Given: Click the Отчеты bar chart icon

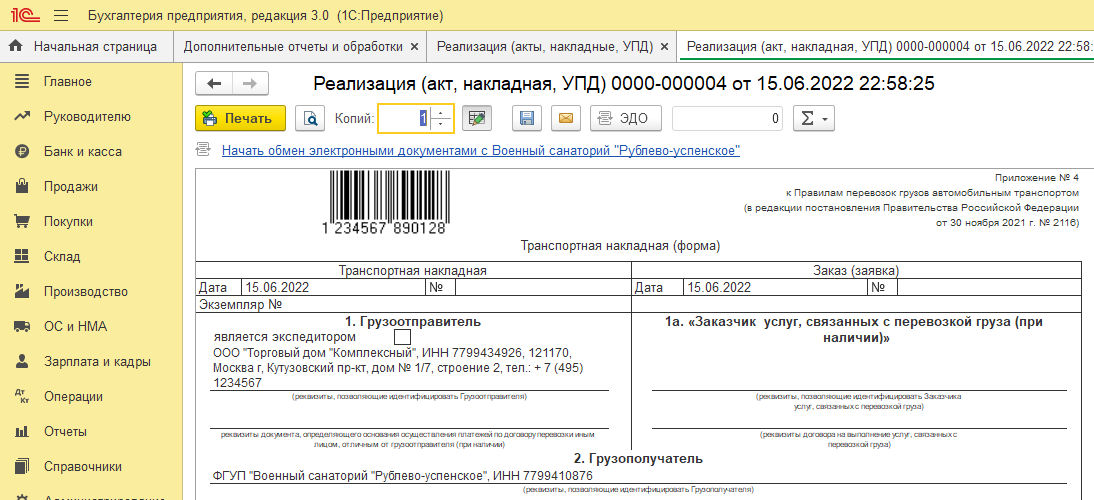Looking at the screenshot, I should pos(22,432).
